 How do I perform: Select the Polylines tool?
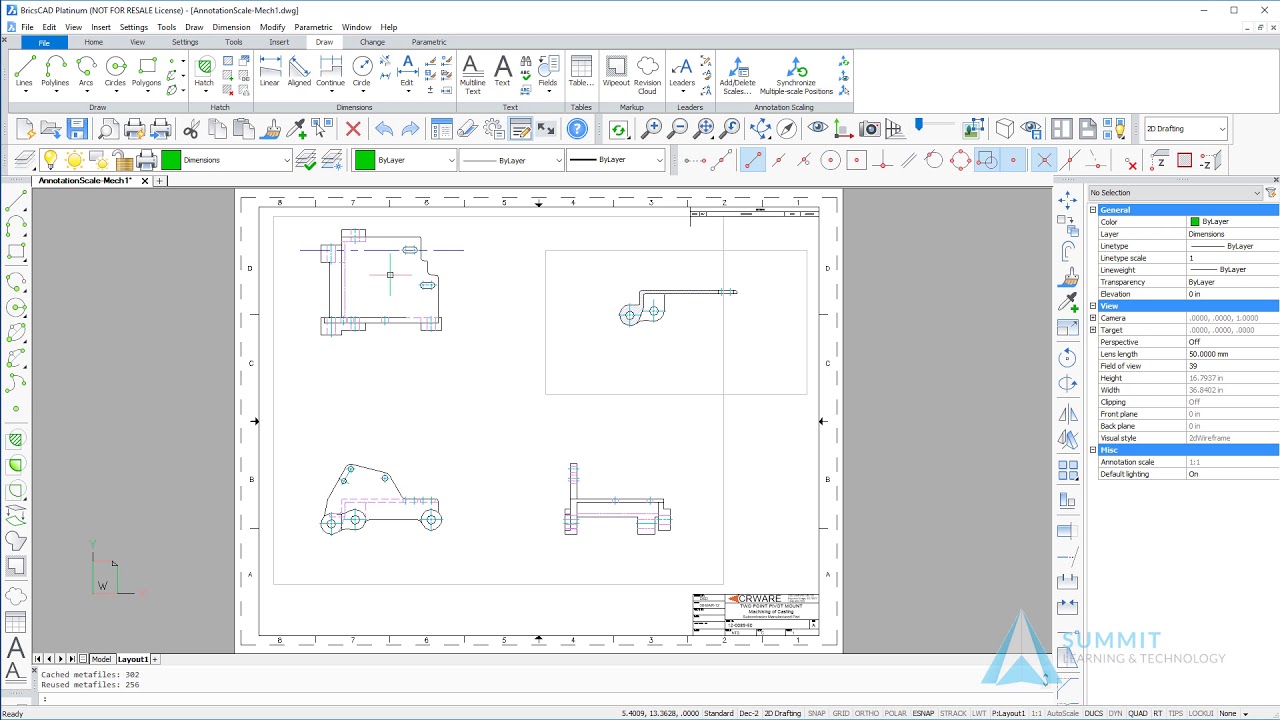(55, 71)
